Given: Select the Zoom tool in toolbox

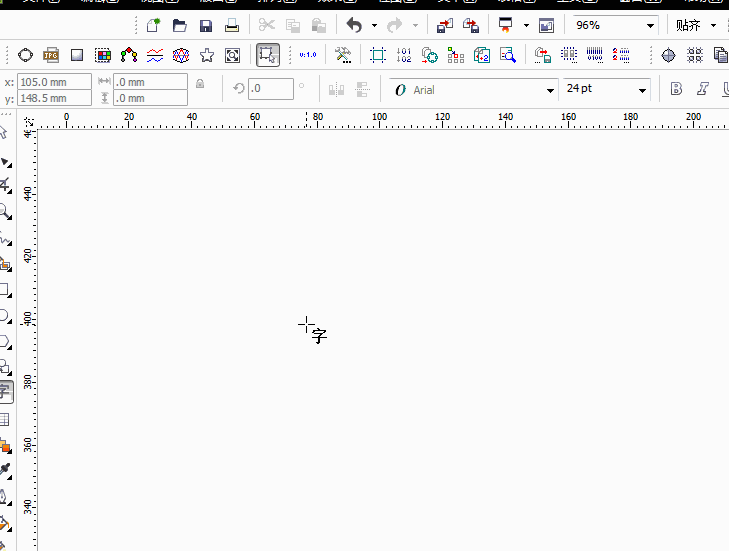Looking at the screenshot, I should tap(6, 212).
